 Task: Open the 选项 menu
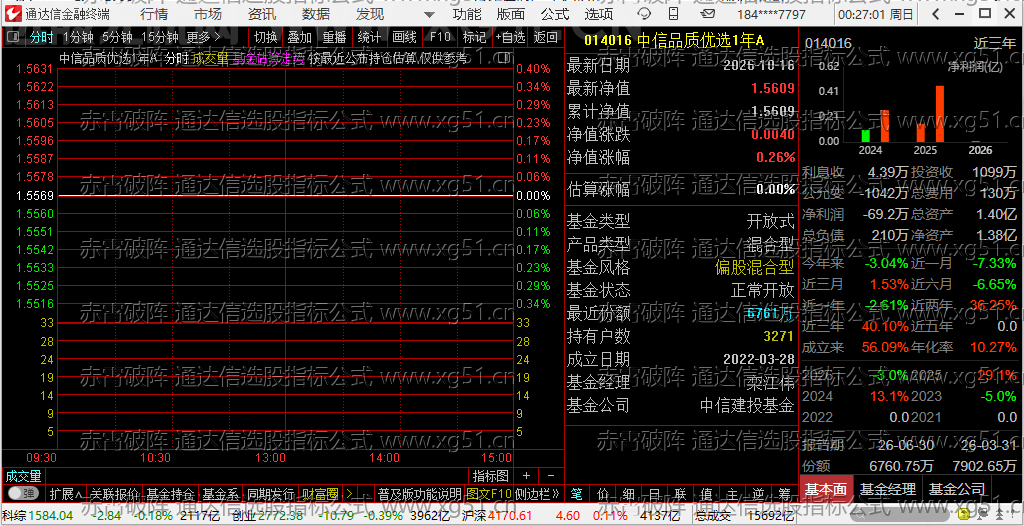point(599,14)
